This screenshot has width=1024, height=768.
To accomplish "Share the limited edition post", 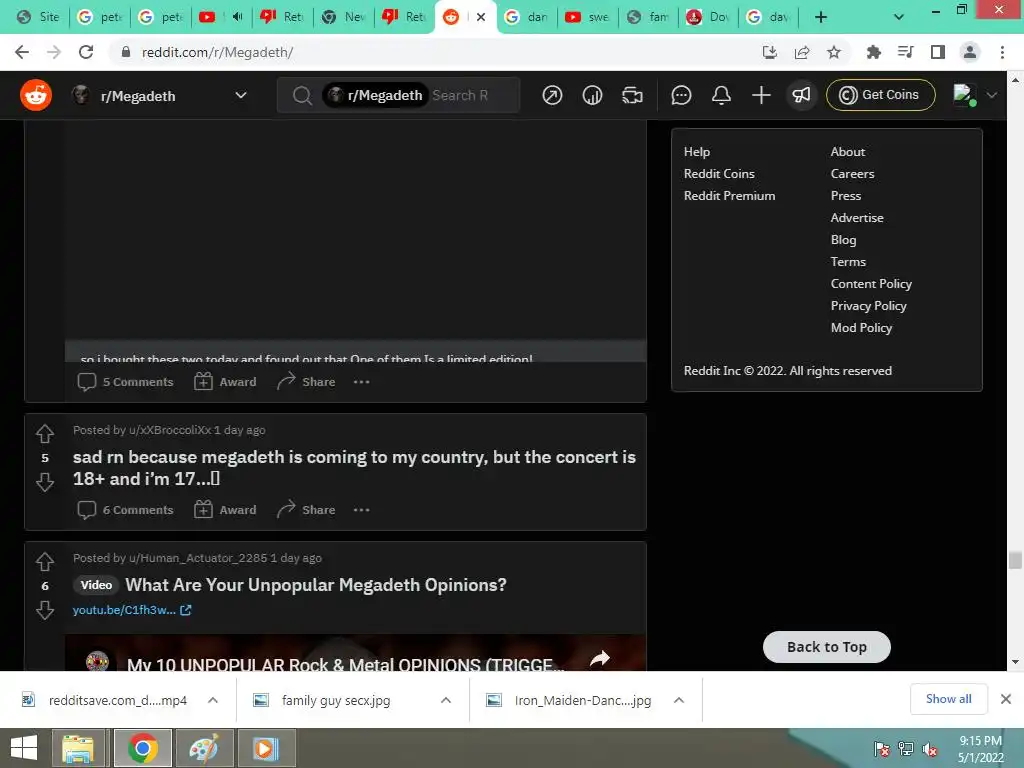I will [306, 381].
